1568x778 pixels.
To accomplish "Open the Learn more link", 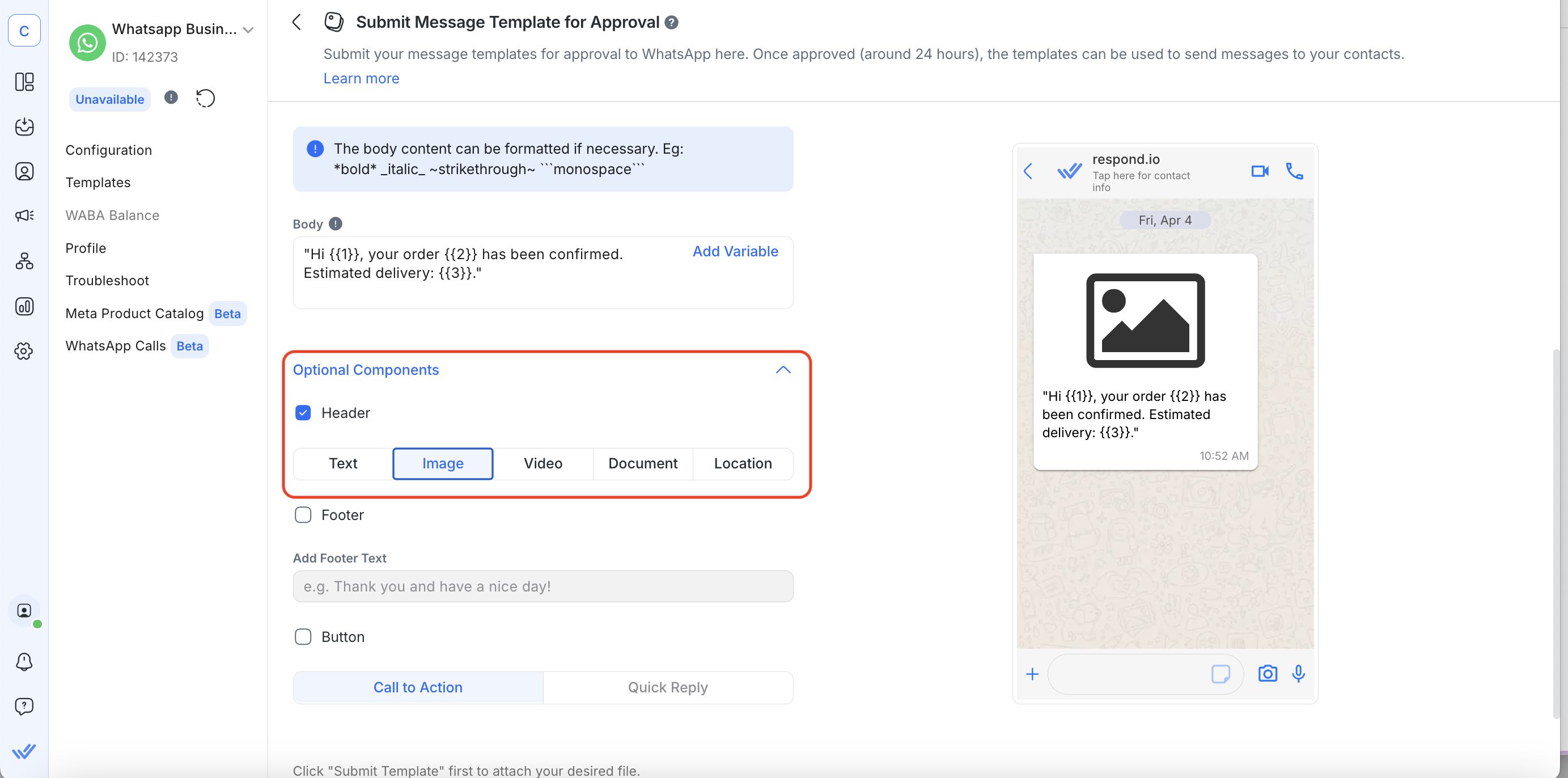I will [x=361, y=78].
